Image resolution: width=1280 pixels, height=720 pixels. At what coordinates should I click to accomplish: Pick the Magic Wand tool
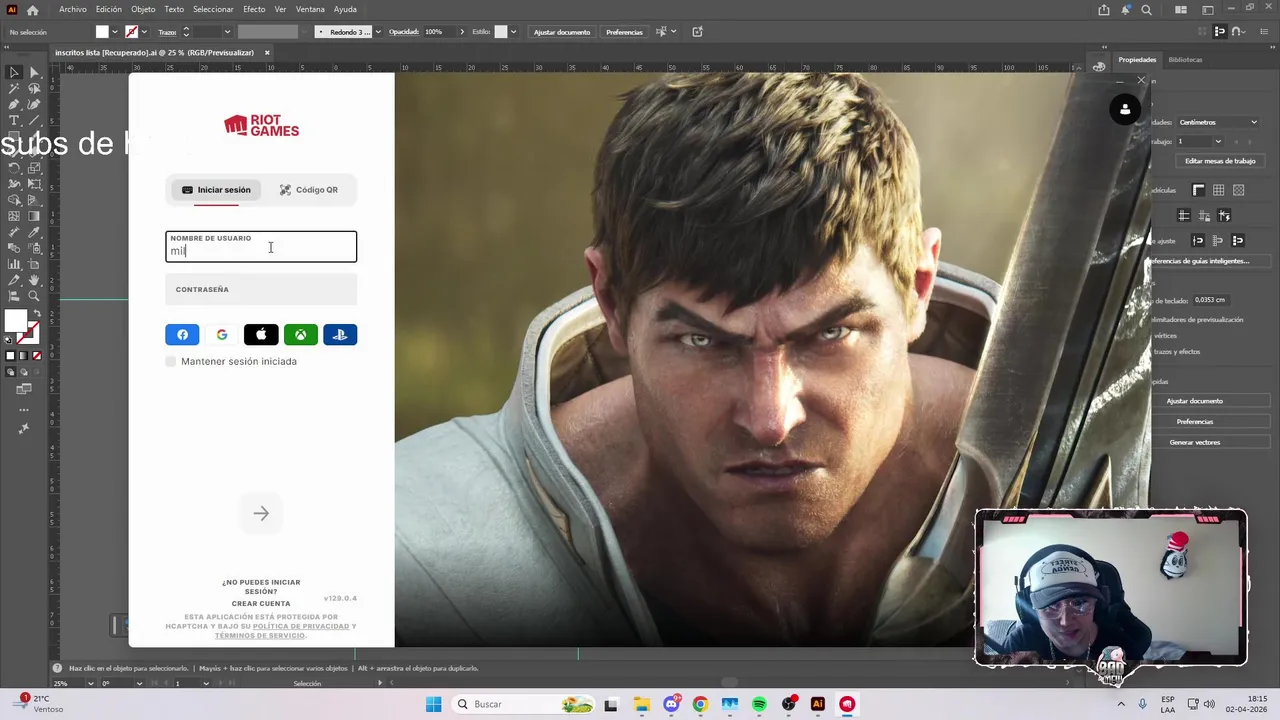[14, 89]
